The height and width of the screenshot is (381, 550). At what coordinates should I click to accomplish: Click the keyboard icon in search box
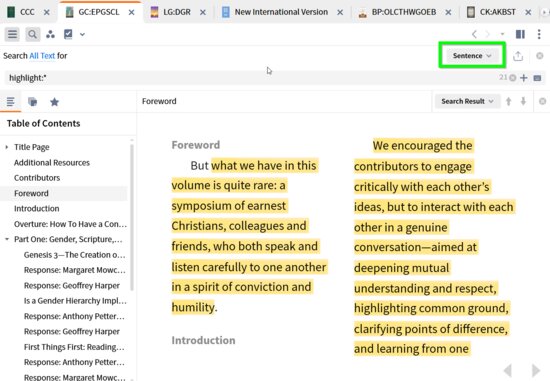[x=537, y=78]
